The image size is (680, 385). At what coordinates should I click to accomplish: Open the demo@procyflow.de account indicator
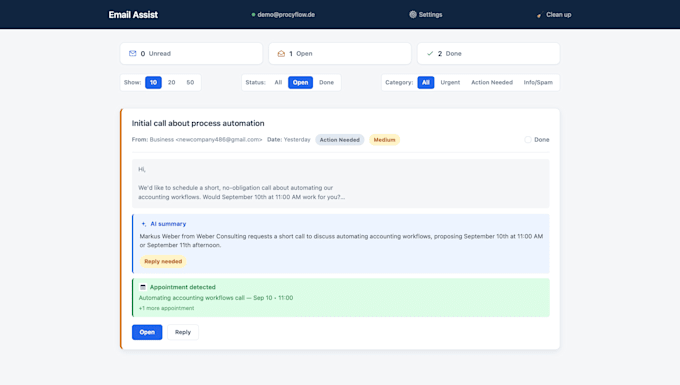coord(283,15)
